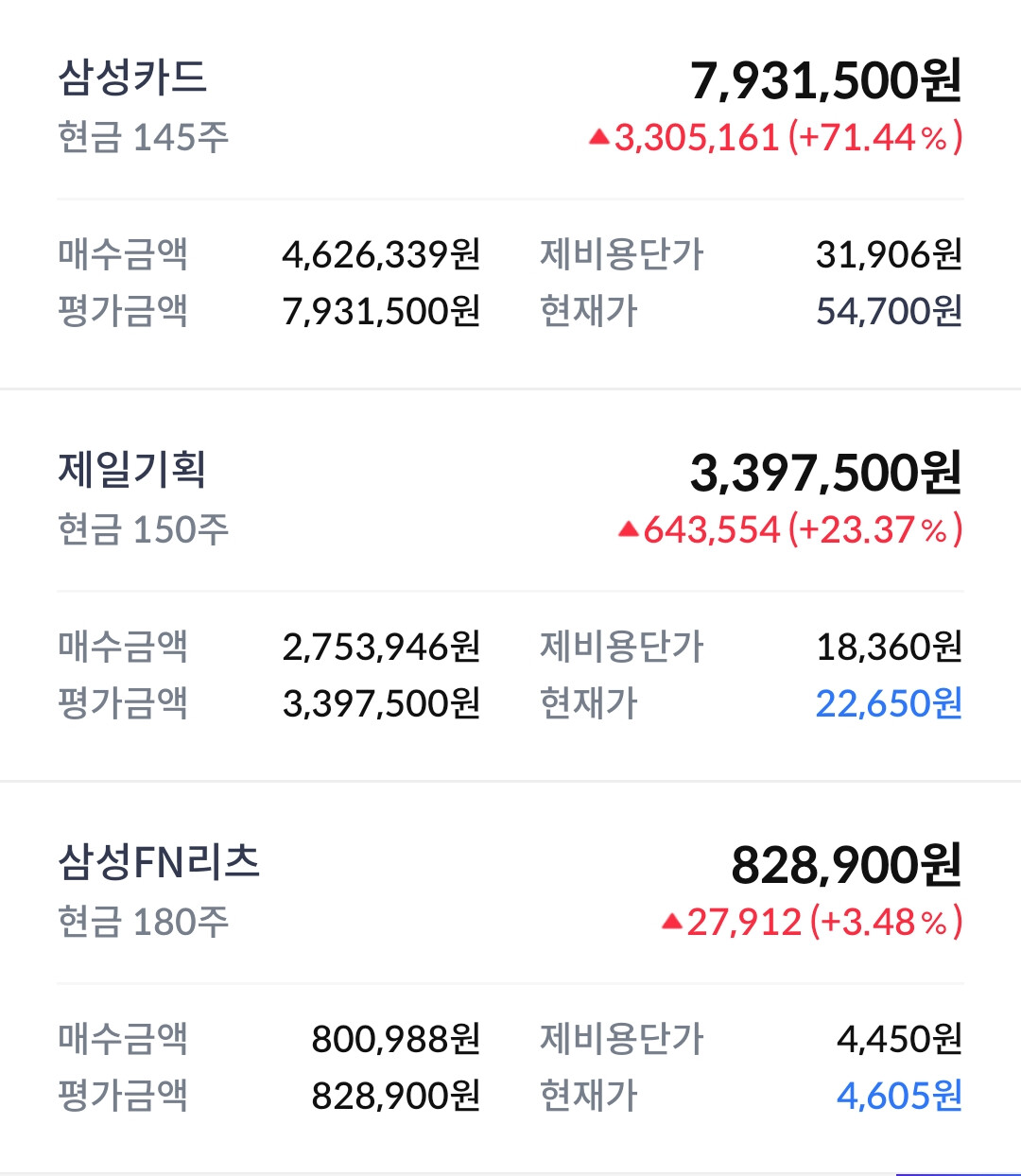The image size is (1021, 1176).
Task: Open the 삼성카드 stock entry
Action: coord(132,78)
